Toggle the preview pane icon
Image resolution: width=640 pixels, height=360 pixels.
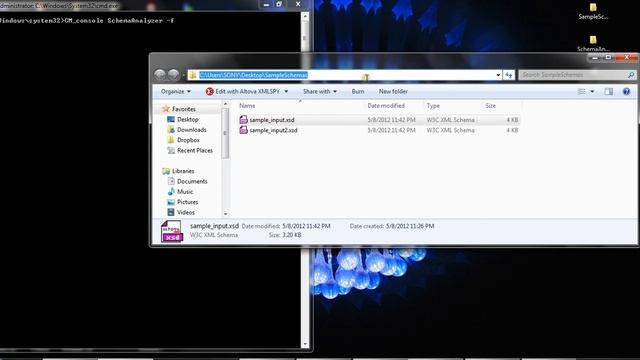point(609,91)
